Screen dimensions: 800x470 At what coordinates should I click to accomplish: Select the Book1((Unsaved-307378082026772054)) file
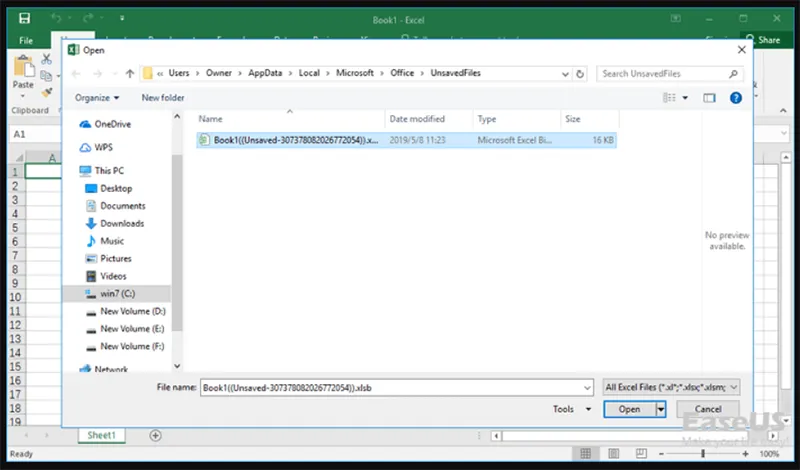[406, 140]
